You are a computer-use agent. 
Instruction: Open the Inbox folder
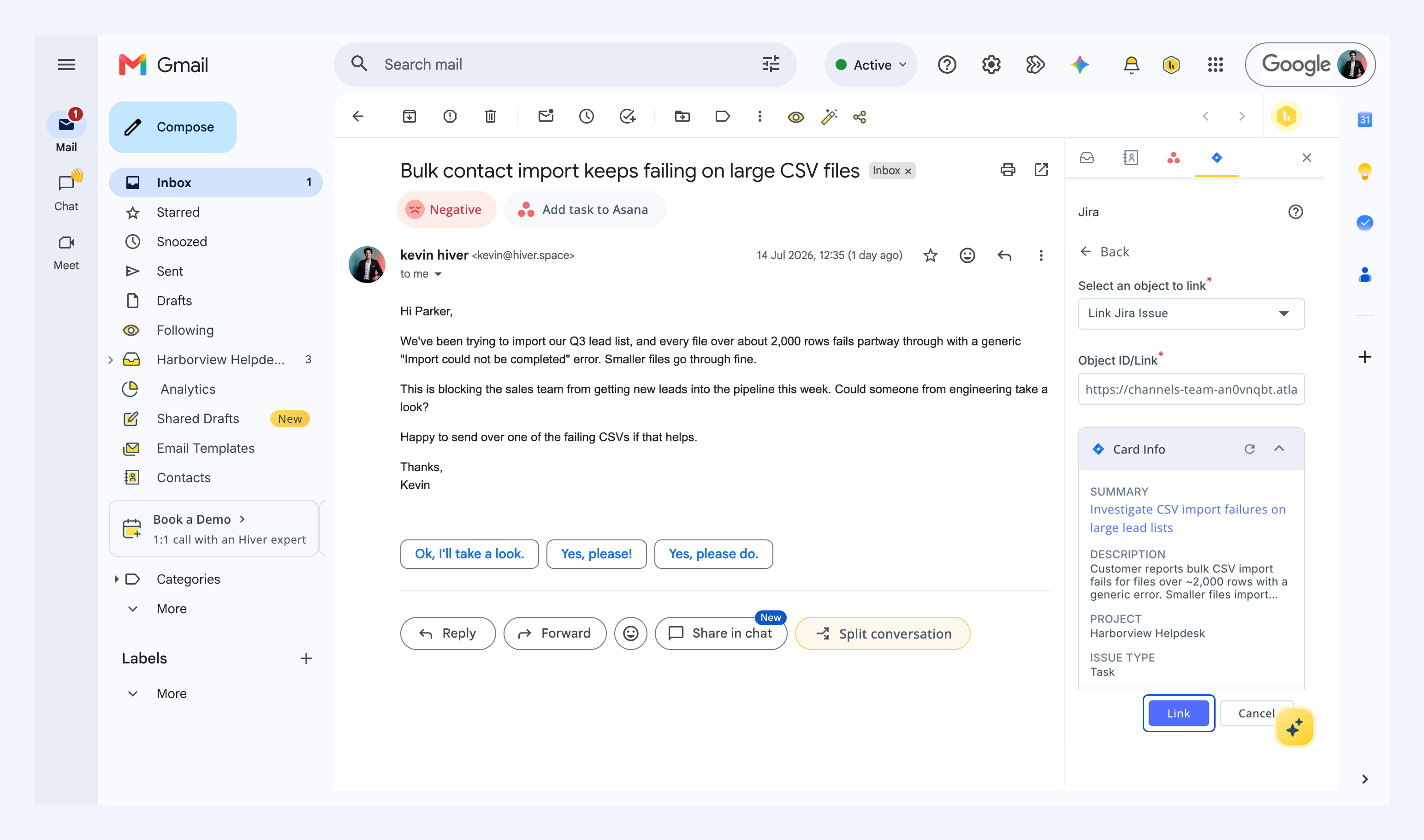216,182
